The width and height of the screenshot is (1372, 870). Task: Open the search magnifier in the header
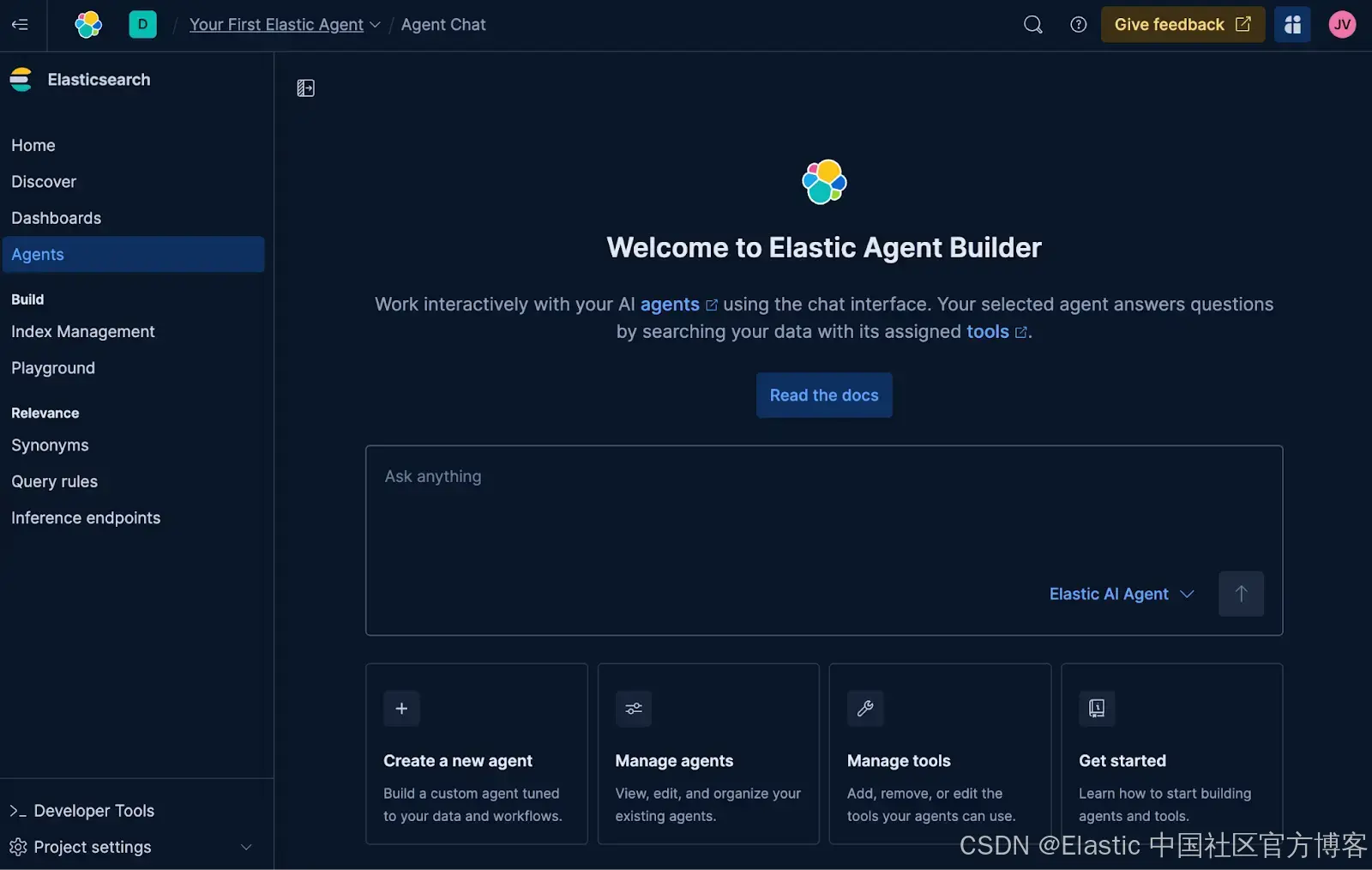(1033, 24)
